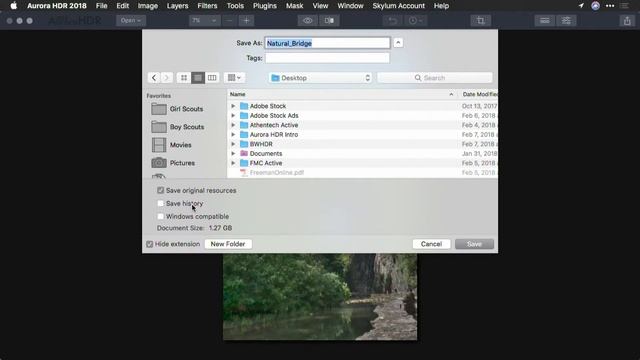
Task: Open the Image menu
Action: tap(148, 6)
